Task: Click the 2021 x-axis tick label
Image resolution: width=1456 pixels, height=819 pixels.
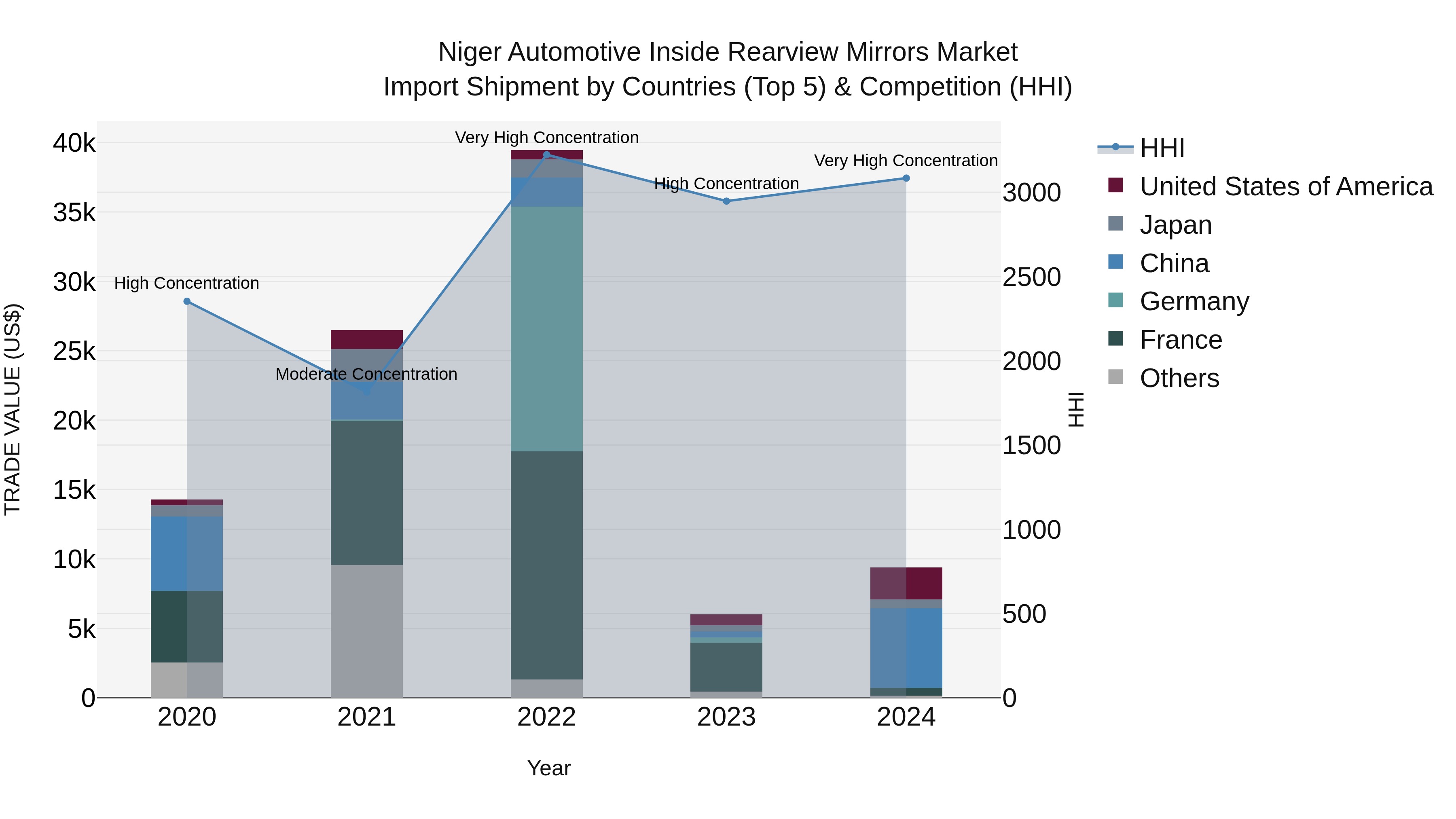Action: (367, 717)
